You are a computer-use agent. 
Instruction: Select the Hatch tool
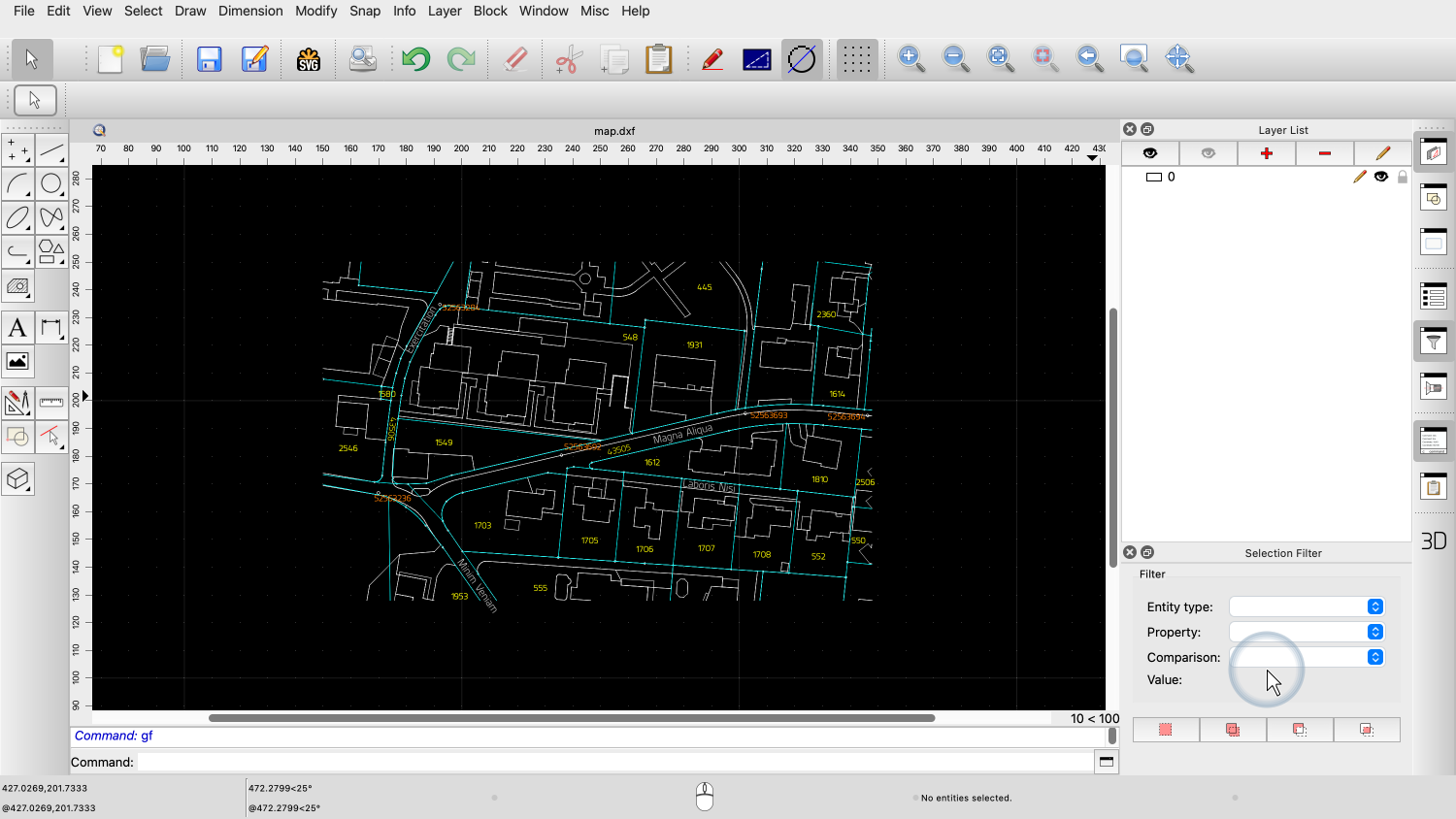[17, 286]
